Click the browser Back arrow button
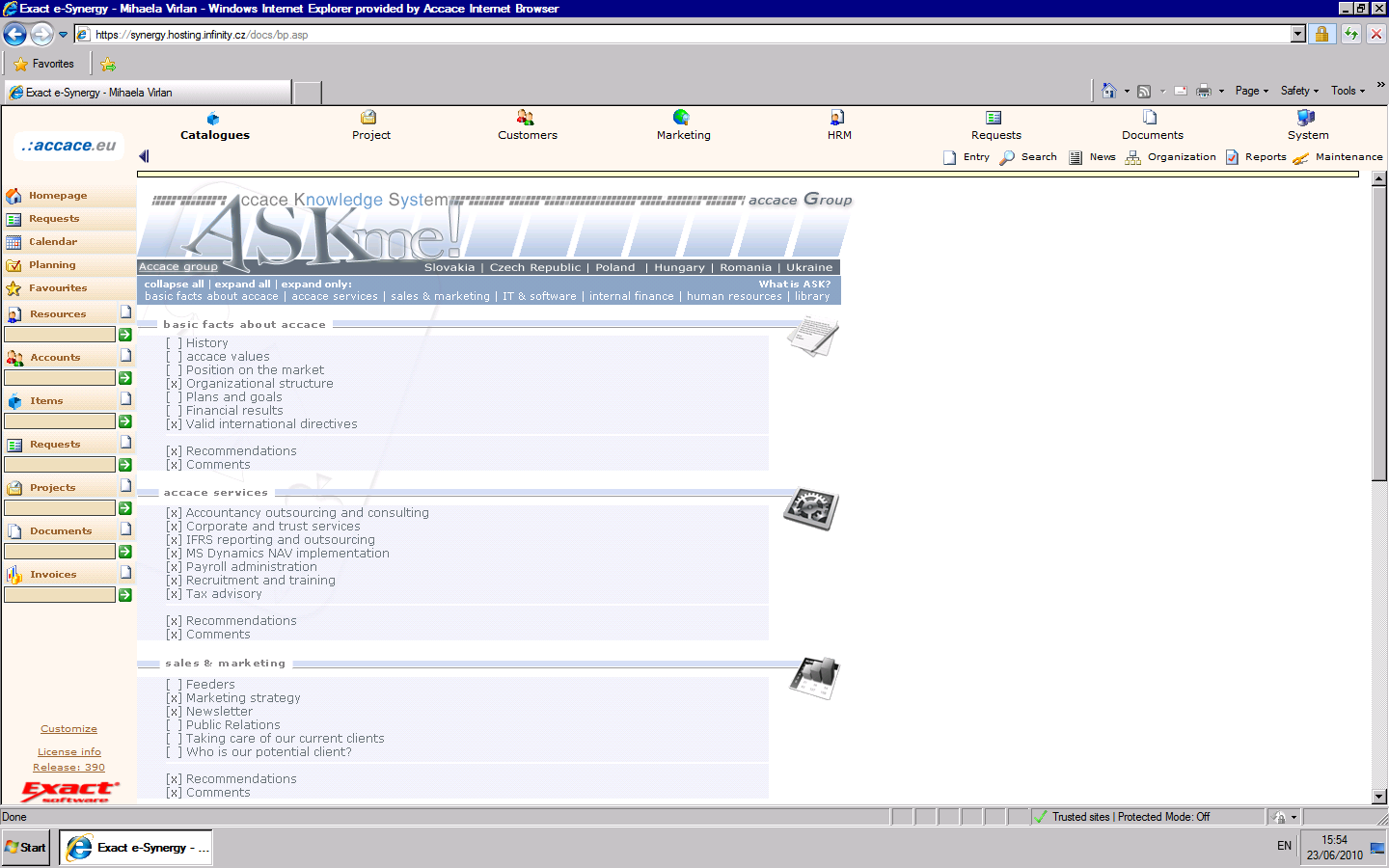 point(15,35)
